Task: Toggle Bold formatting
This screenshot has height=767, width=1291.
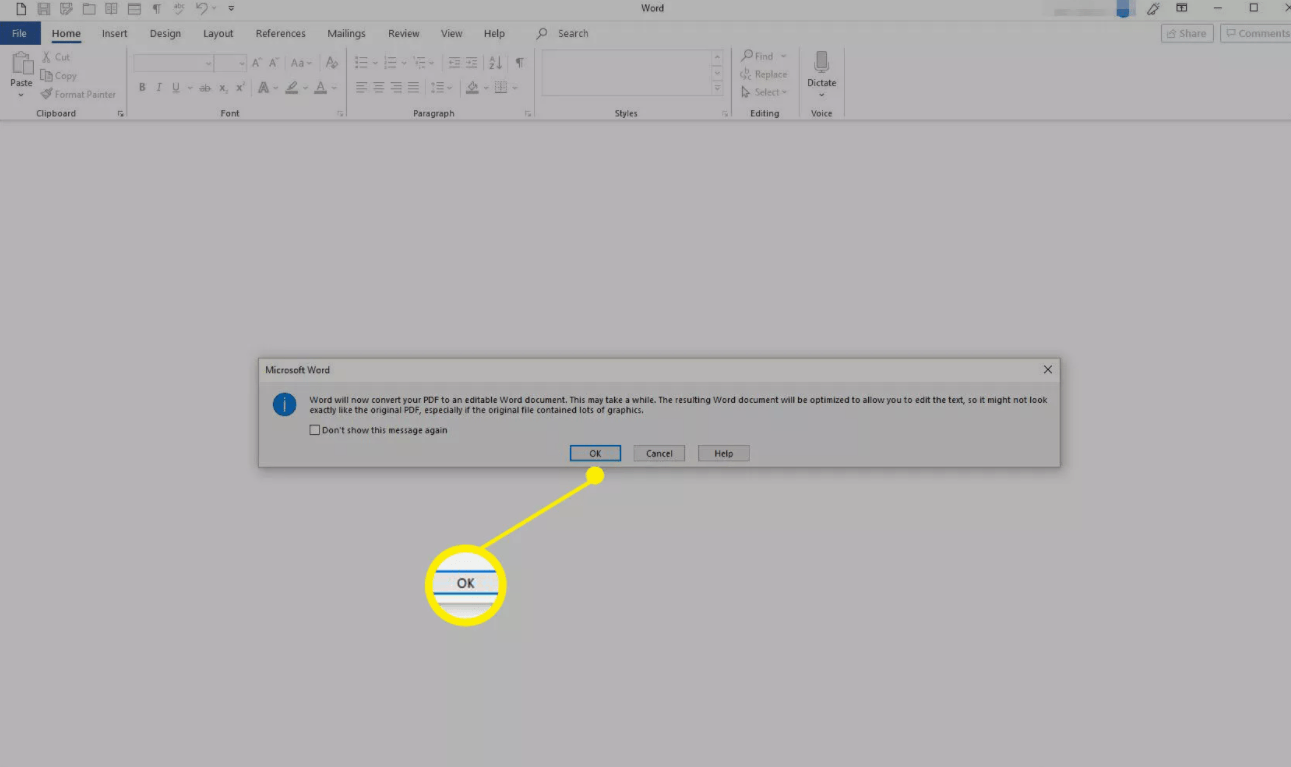Action: [x=142, y=88]
